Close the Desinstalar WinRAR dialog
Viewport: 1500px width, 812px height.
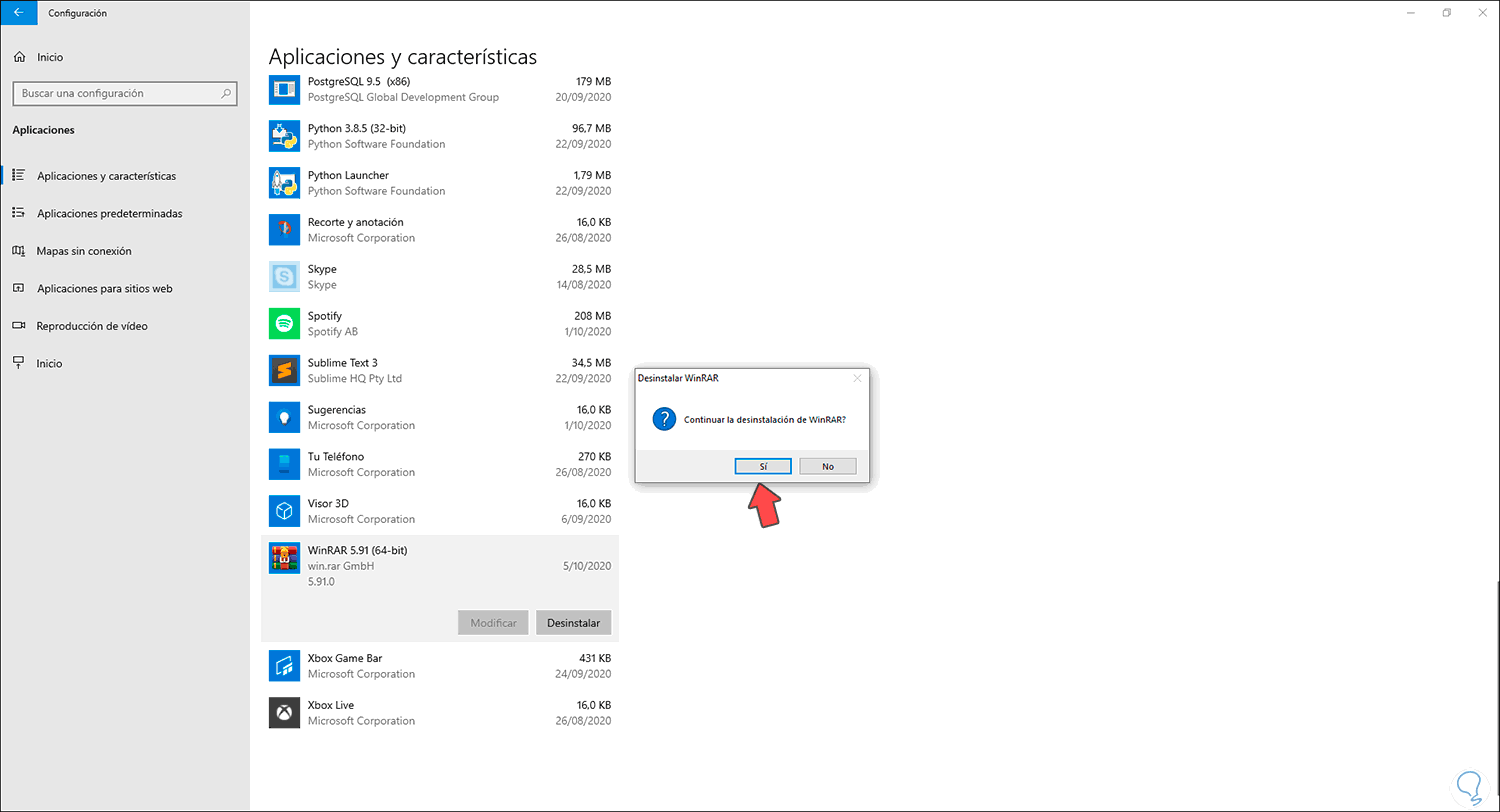(x=857, y=378)
